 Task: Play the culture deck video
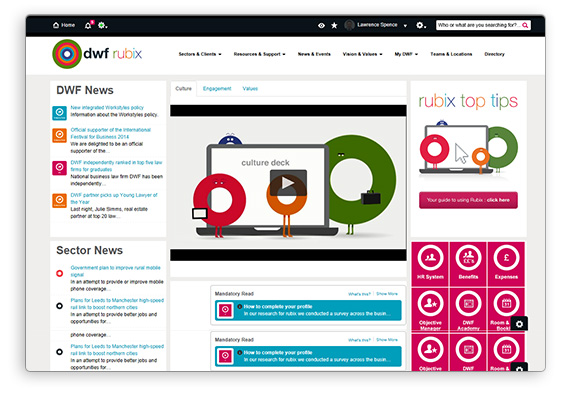(288, 183)
